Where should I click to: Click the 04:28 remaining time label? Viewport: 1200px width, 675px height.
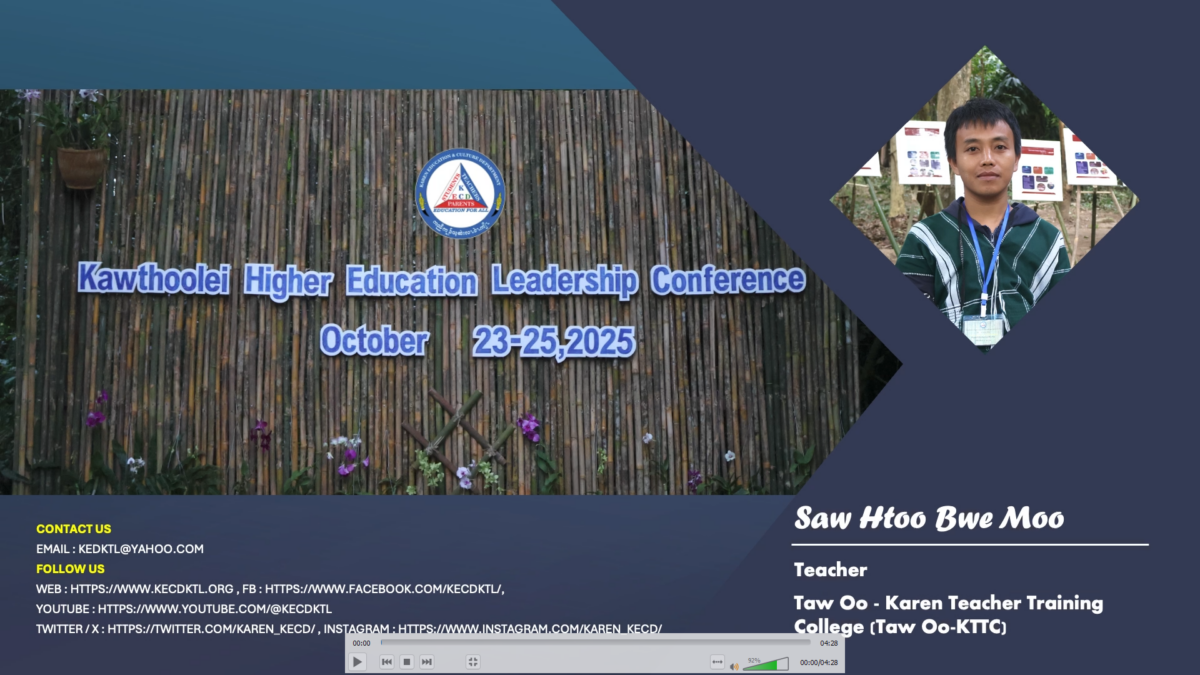pyautogui.click(x=828, y=643)
